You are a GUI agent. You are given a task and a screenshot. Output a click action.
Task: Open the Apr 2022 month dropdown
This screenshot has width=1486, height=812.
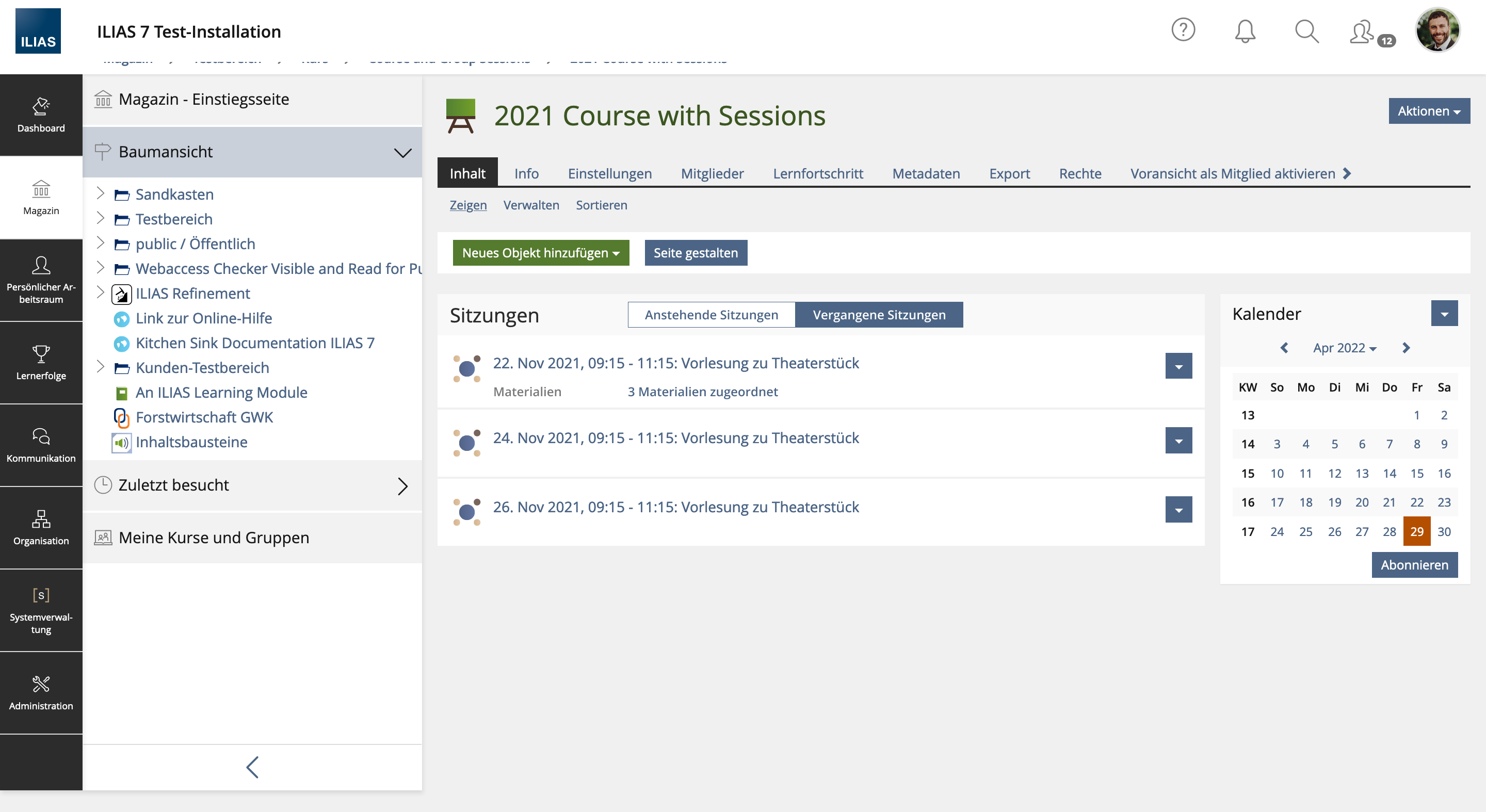tap(1344, 348)
